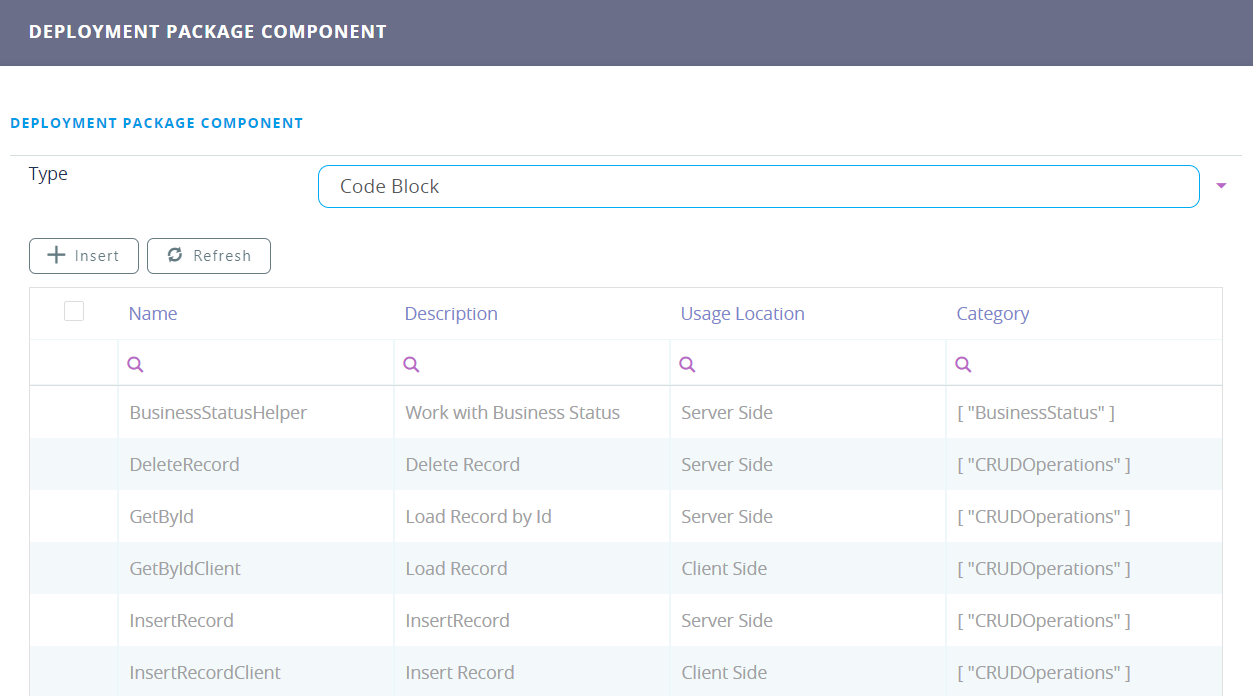
Task: Open the Type dropdown arrow
Action: tap(1221, 186)
